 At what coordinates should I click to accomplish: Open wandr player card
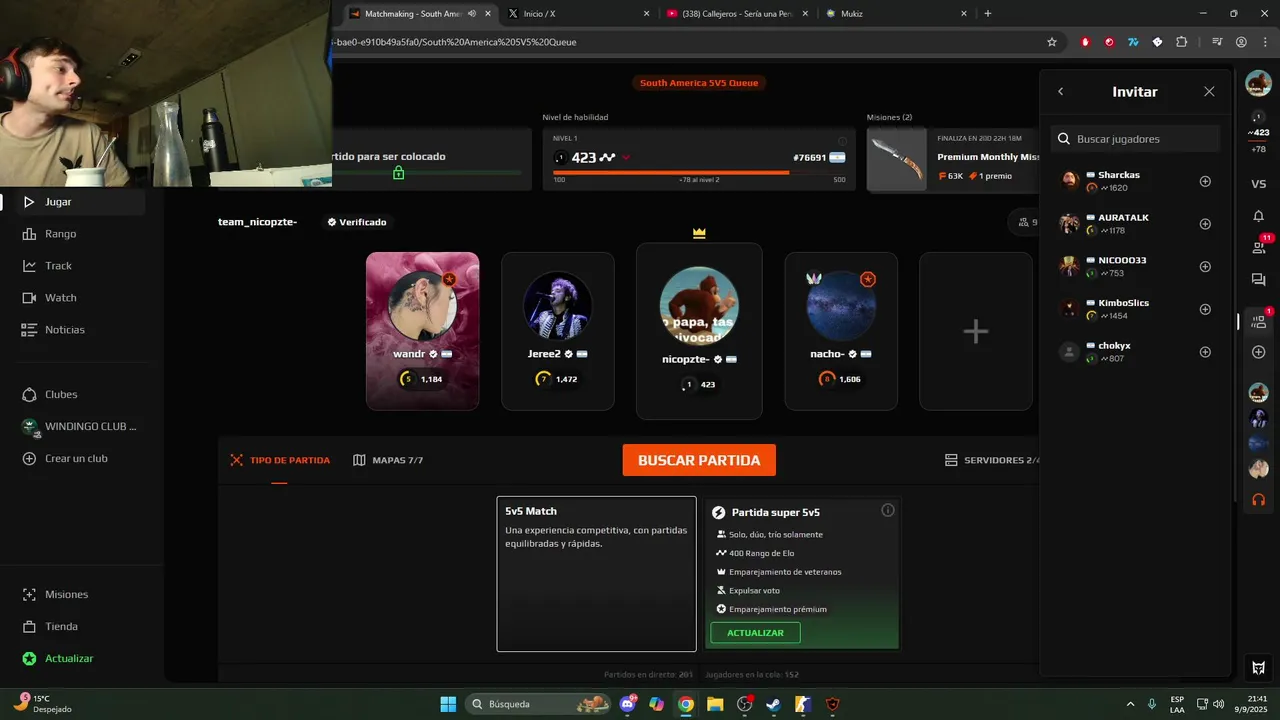click(x=422, y=331)
